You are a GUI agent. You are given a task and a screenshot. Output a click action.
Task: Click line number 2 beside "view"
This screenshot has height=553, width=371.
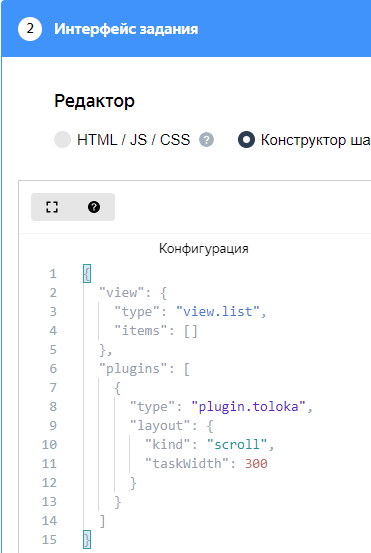point(53,293)
